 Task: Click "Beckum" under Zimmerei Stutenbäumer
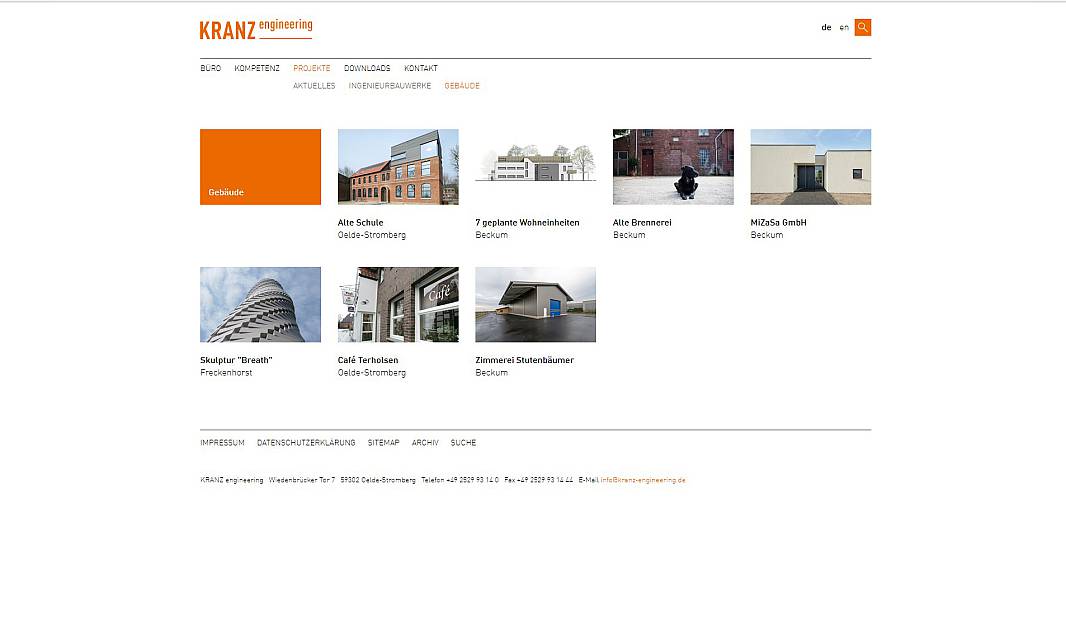pos(492,373)
